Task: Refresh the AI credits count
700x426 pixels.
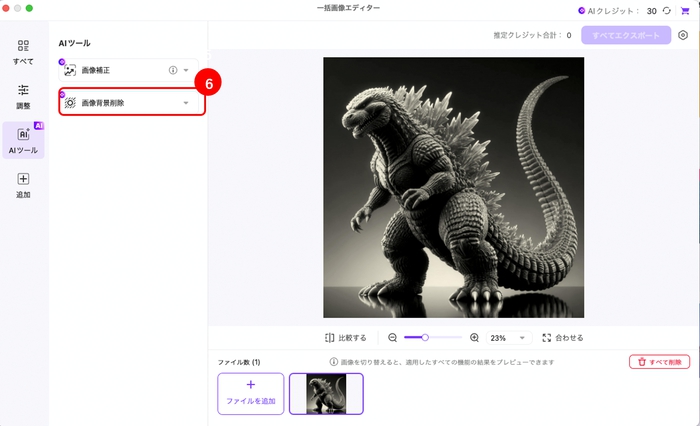Action: [667, 11]
